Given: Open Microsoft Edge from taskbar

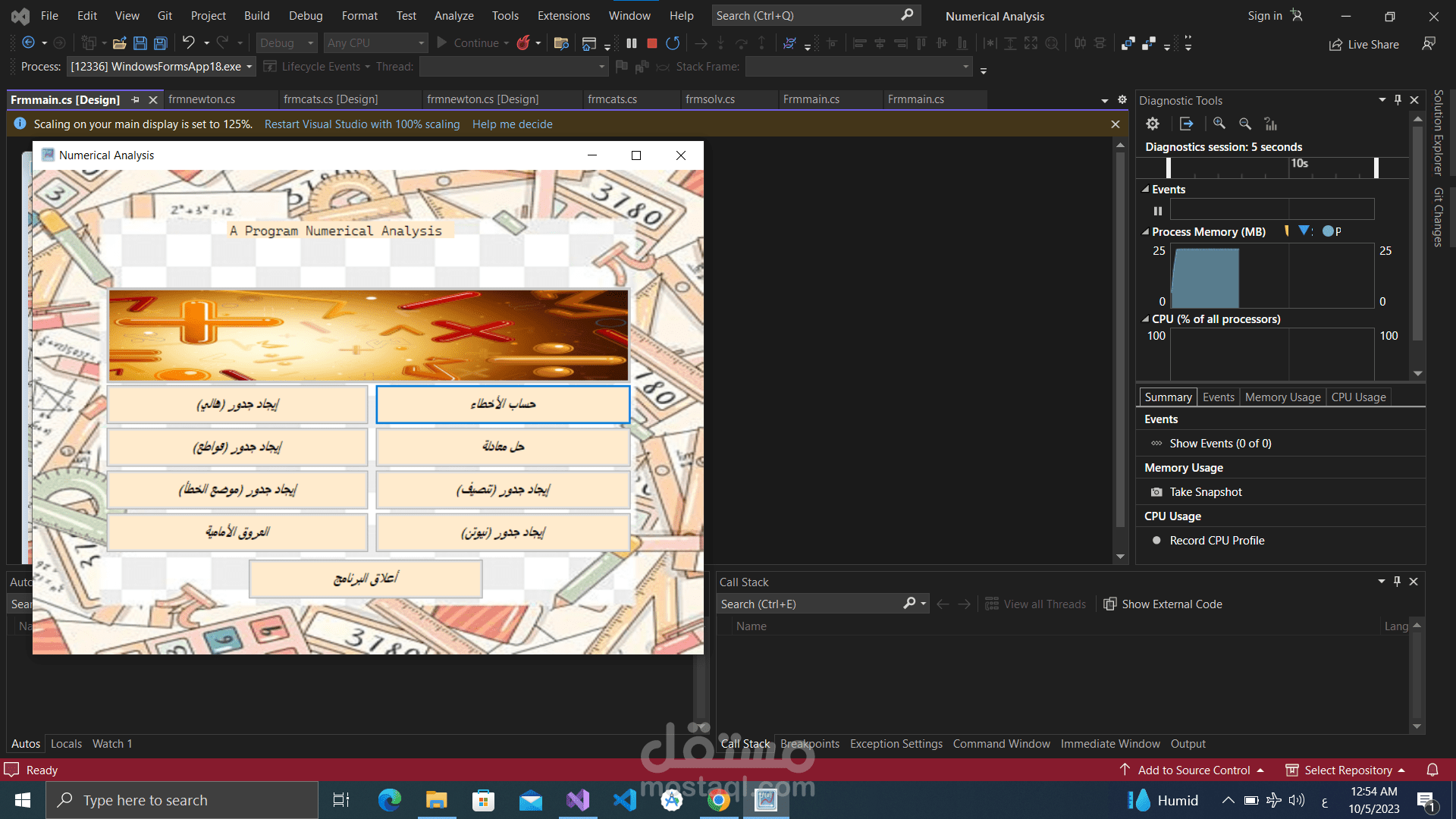Looking at the screenshot, I should [390, 800].
